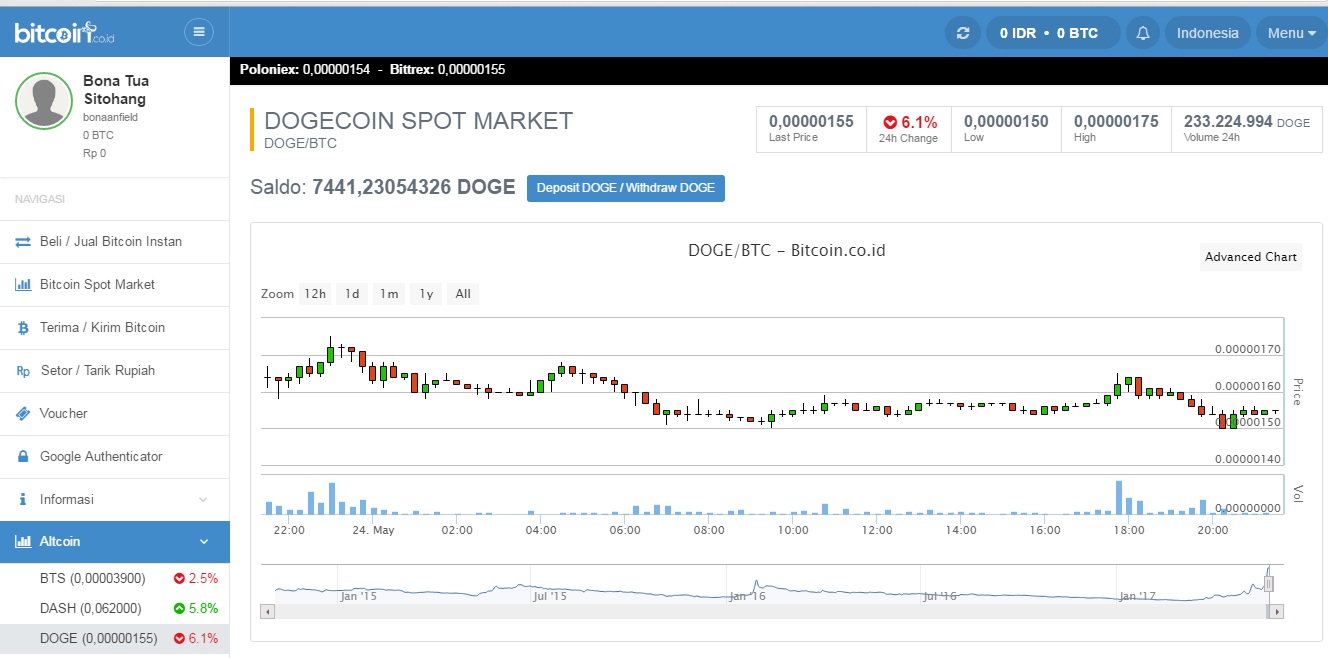The width and height of the screenshot is (1328, 658).
Task: Click the Rp icon beside Setor / Tarik Rupiah
Action: pos(23,371)
